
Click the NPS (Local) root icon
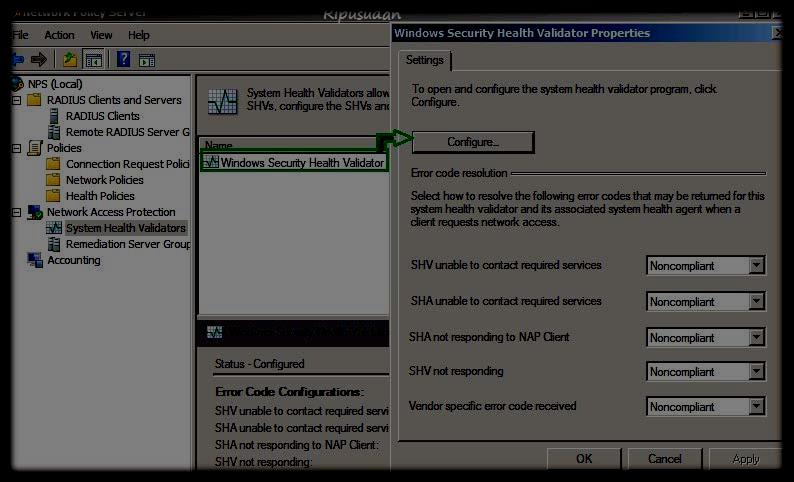click(x=18, y=84)
